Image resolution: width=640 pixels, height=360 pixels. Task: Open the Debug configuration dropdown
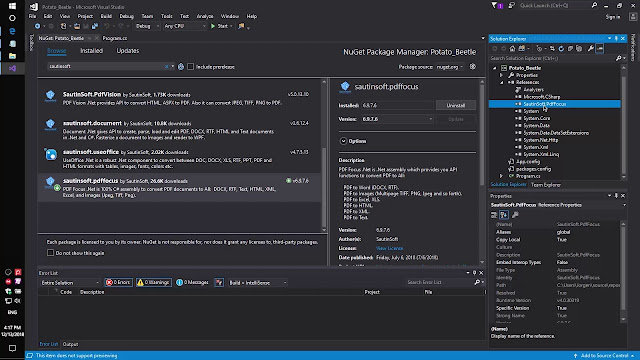tap(147, 26)
